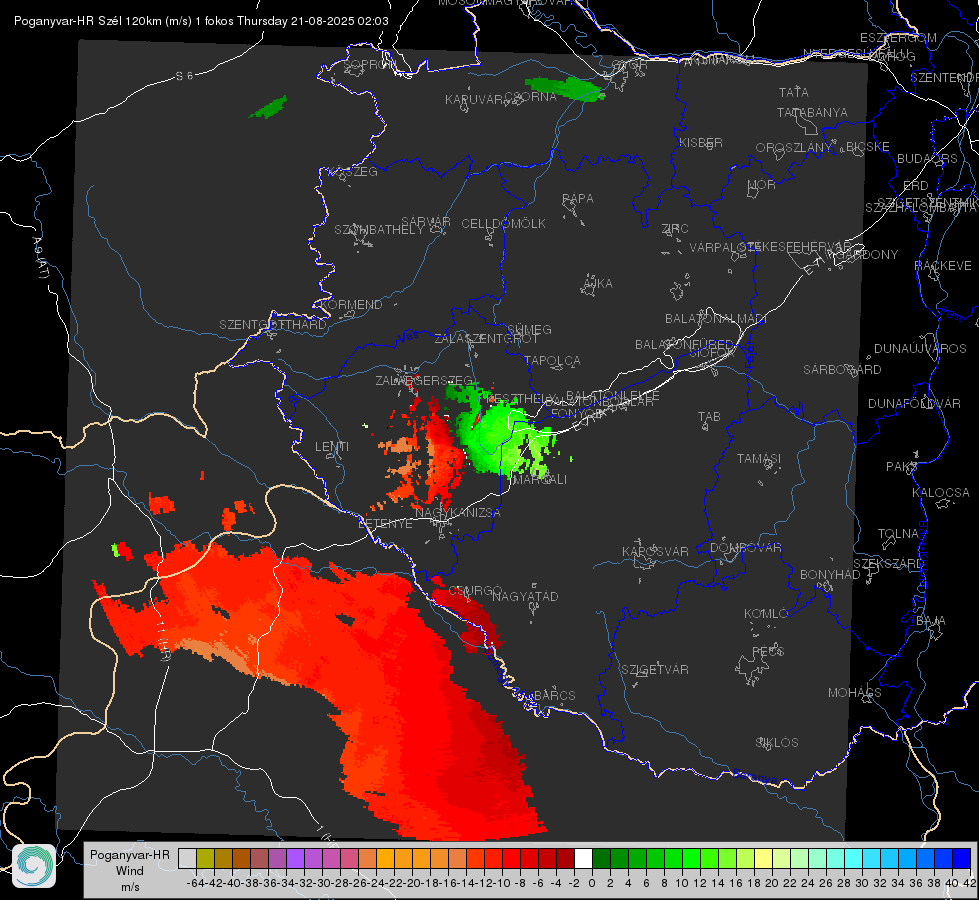Click the MOHÁCS city label
The height and width of the screenshot is (900, 979).
tap(855, 693)
